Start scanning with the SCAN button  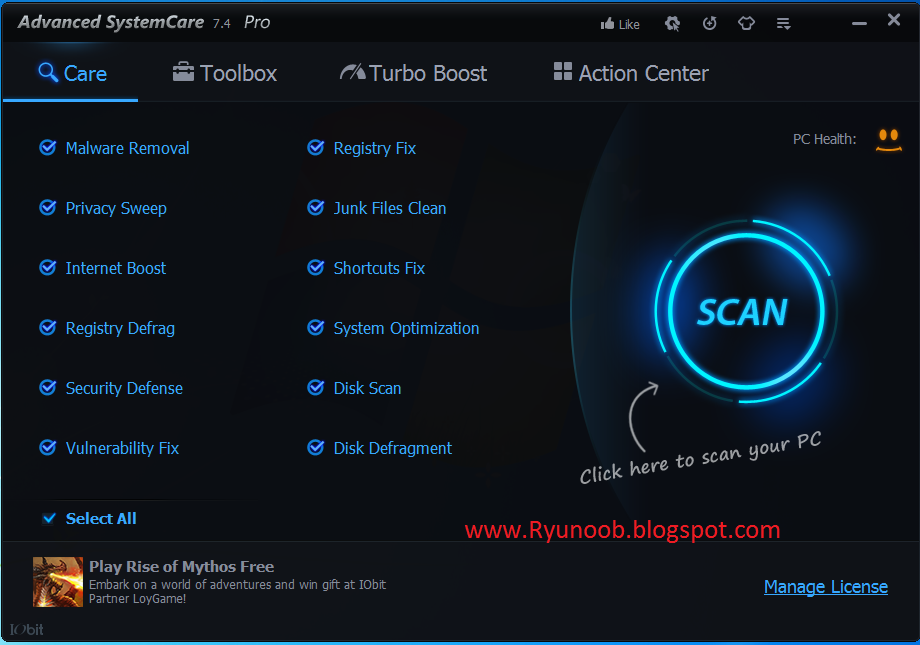tap(745, 311)
